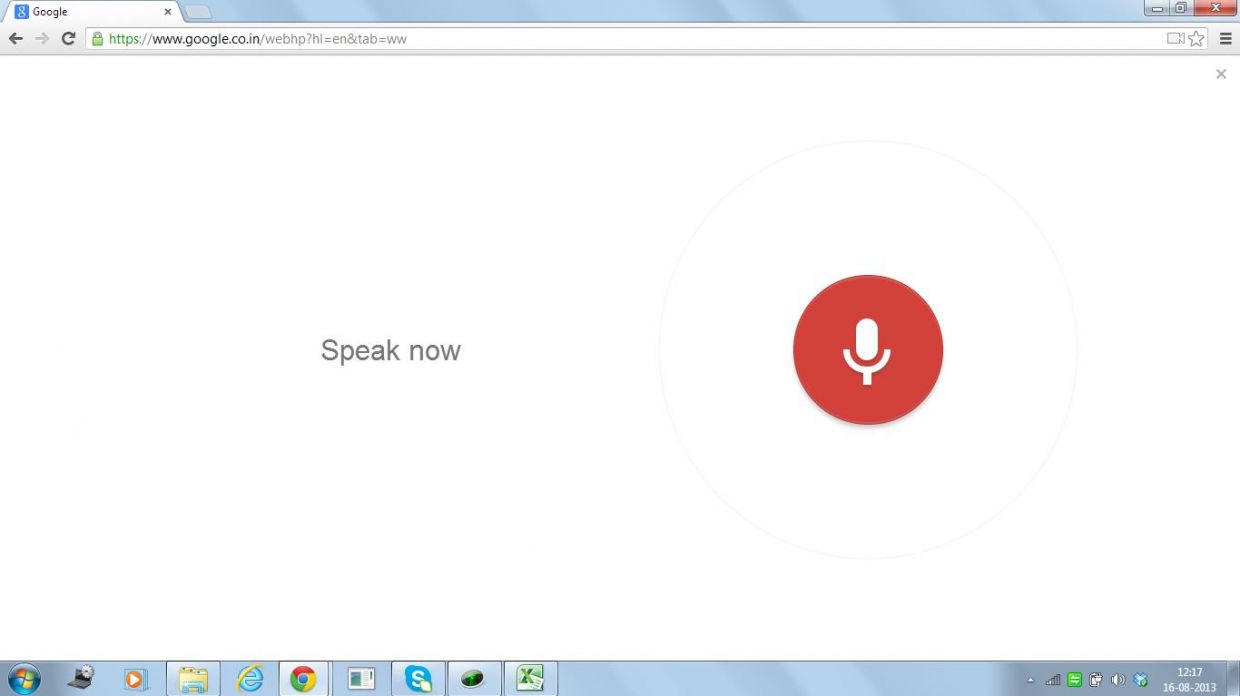This screenshot has height=696, width=1240.
Task: Open Windows Explorer folder in the taskbar
Action: coord(193,679)
